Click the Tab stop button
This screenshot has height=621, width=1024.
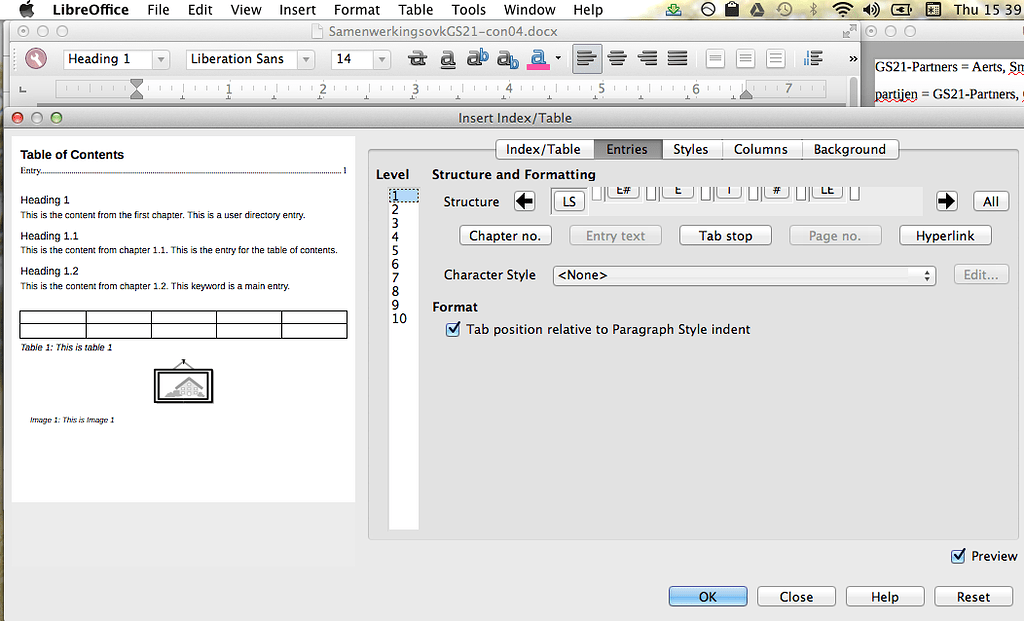(x=725, y=235)
